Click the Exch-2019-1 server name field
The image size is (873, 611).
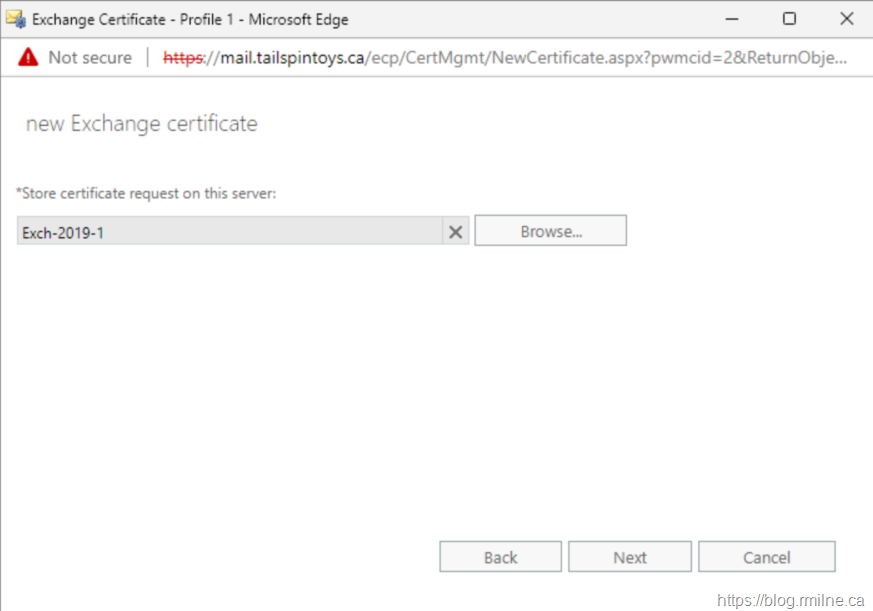click(230, 232)
